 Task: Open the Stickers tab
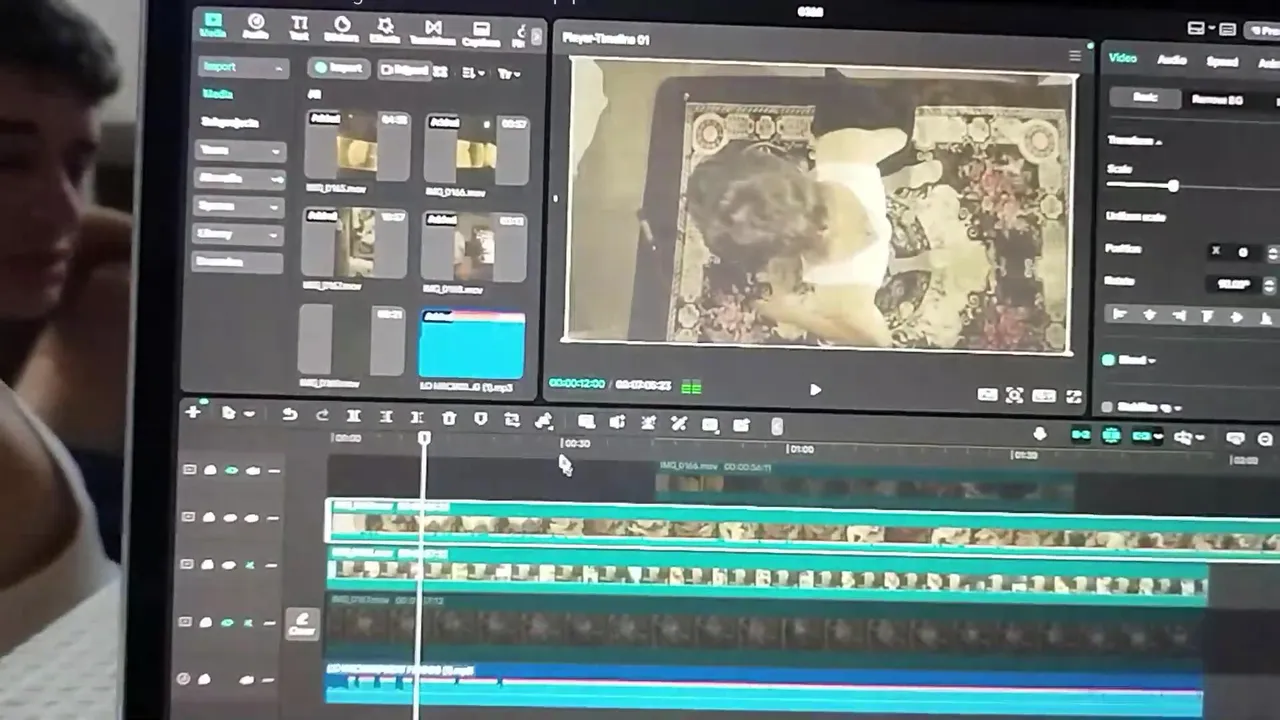[342, 28]
